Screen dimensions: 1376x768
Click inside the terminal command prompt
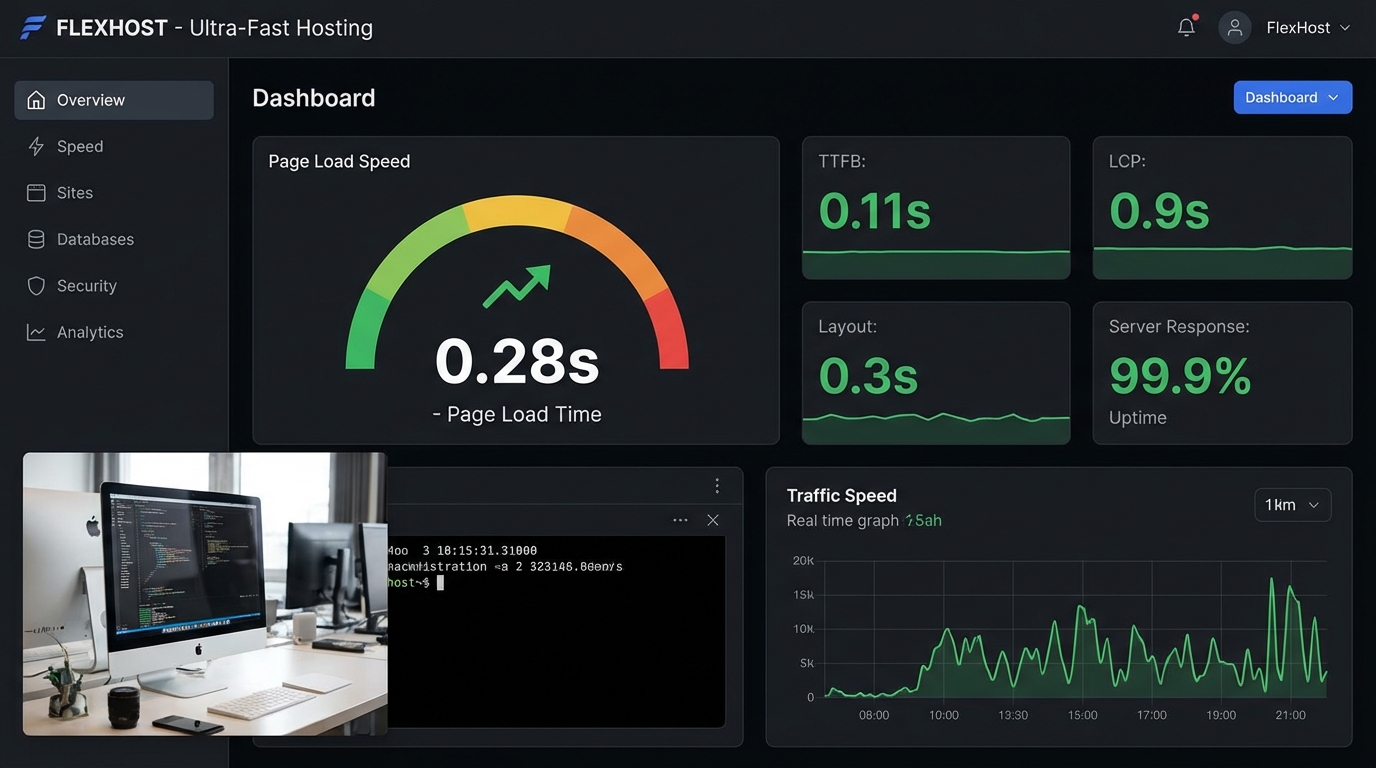(440, 582)
